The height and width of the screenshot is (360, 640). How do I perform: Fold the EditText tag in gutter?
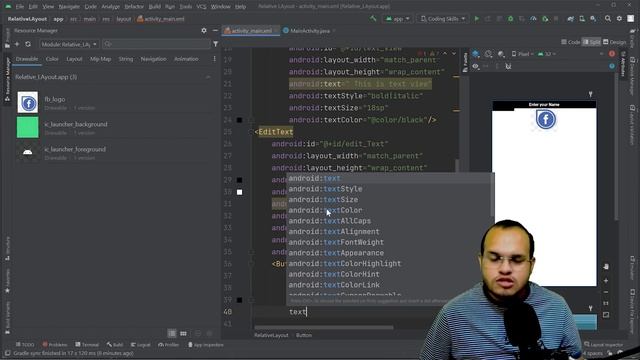[251, 132]
